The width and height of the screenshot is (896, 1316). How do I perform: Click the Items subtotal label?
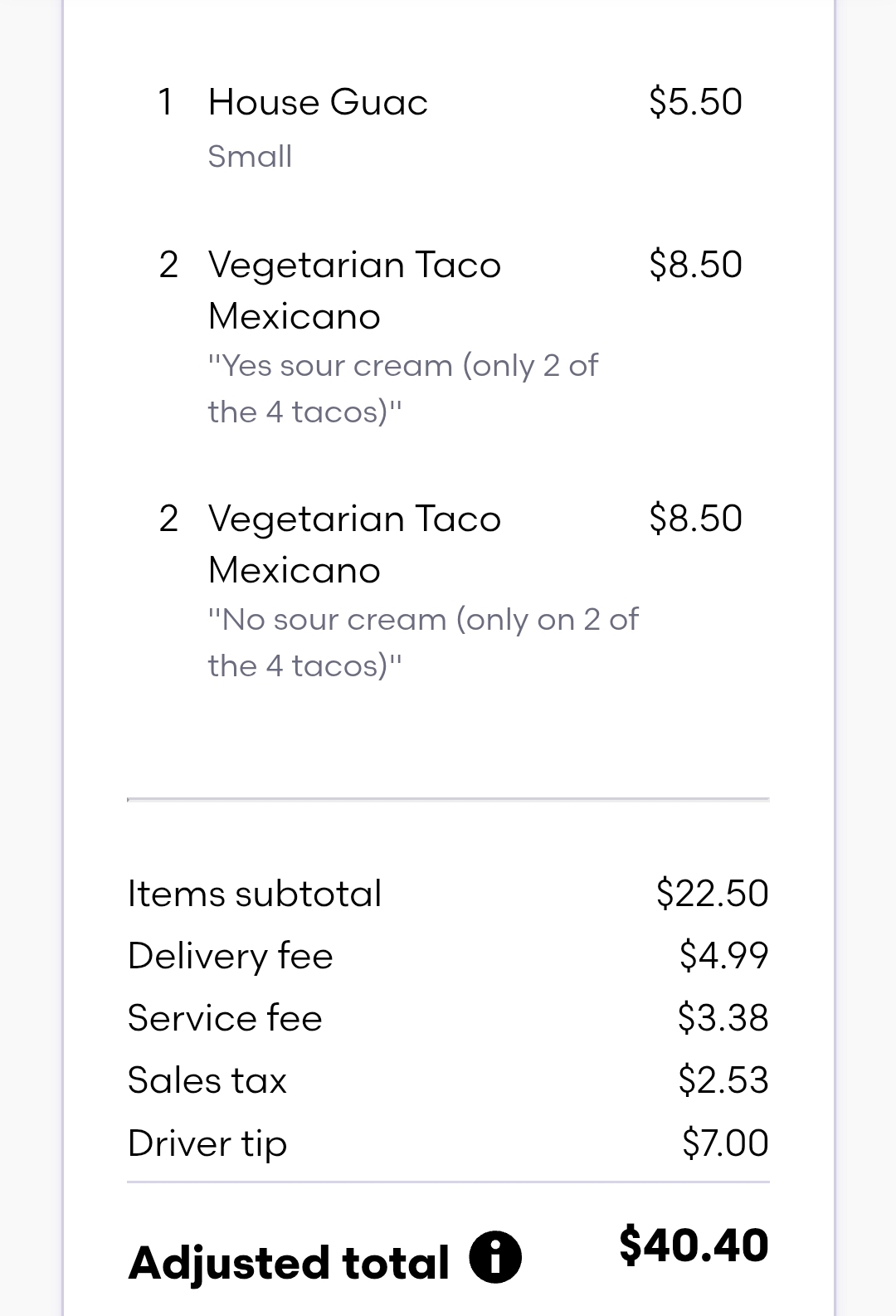coord(255,894)
